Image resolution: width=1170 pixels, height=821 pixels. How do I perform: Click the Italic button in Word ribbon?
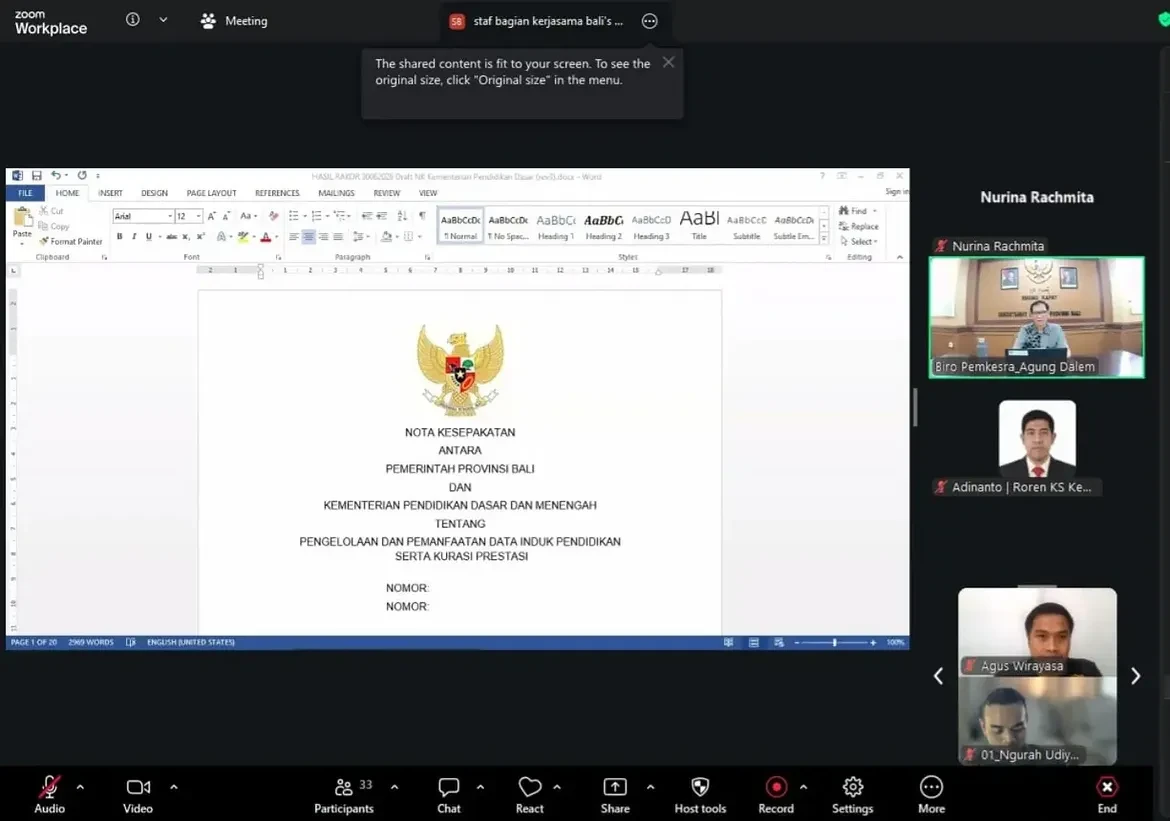(134, 237)
